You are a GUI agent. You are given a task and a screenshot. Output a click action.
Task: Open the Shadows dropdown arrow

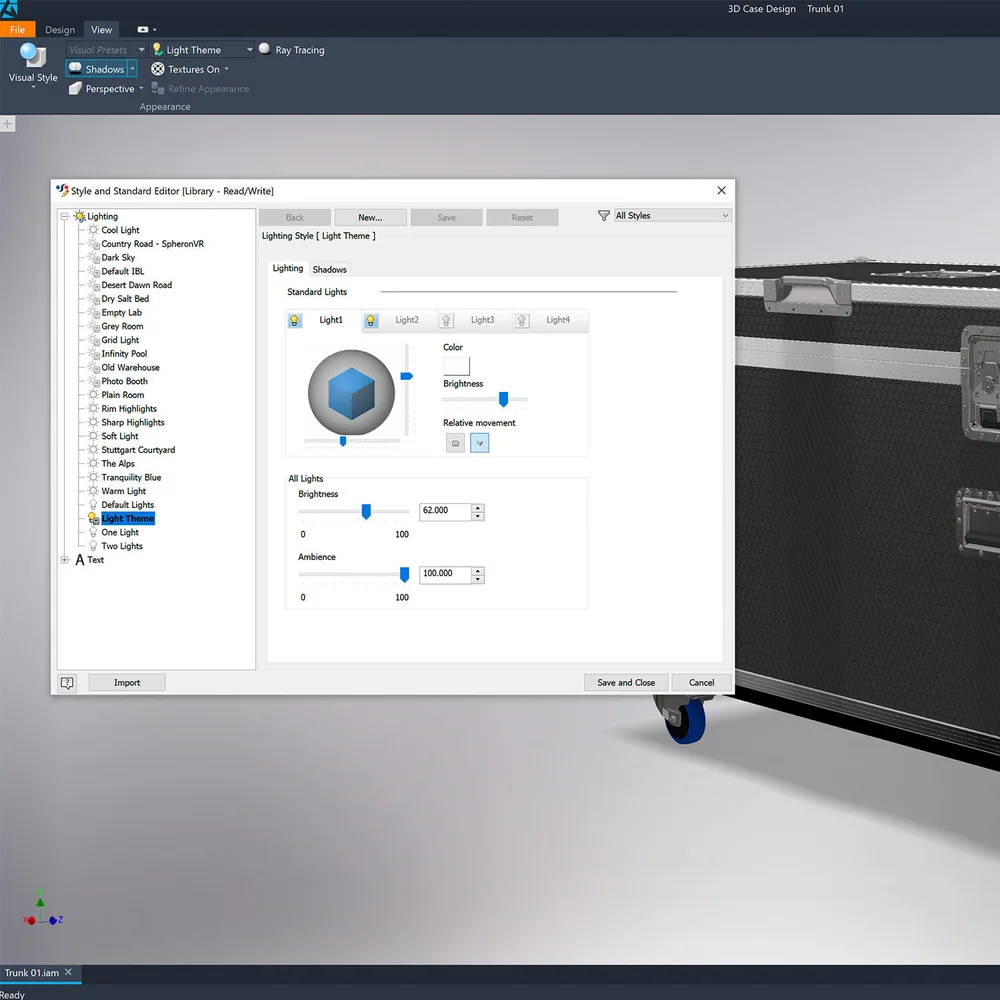(132, 68)
